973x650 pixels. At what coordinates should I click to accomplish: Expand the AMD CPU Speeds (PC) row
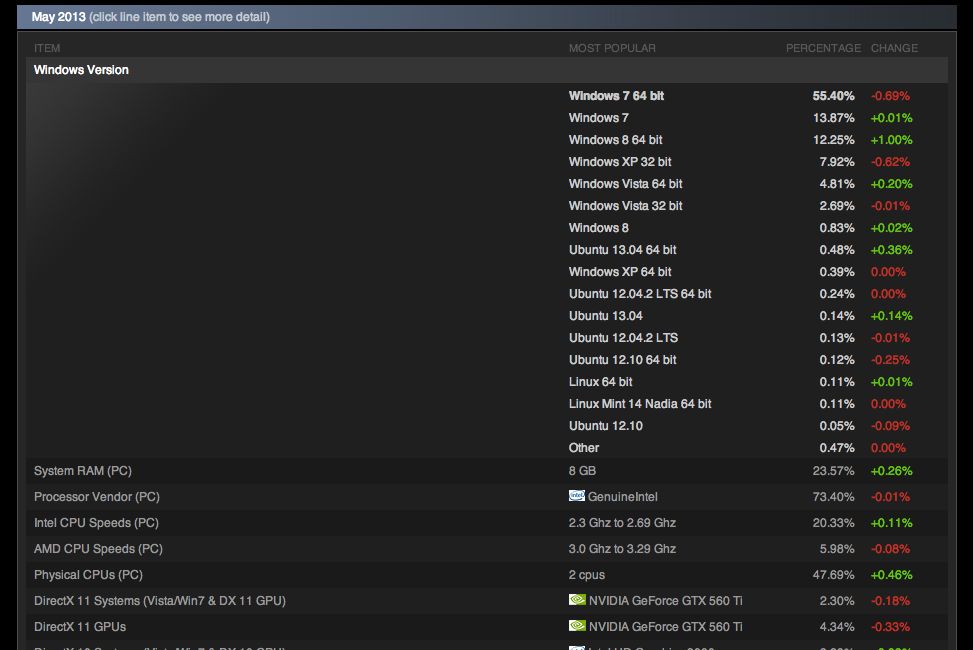(x=486, y=549)
